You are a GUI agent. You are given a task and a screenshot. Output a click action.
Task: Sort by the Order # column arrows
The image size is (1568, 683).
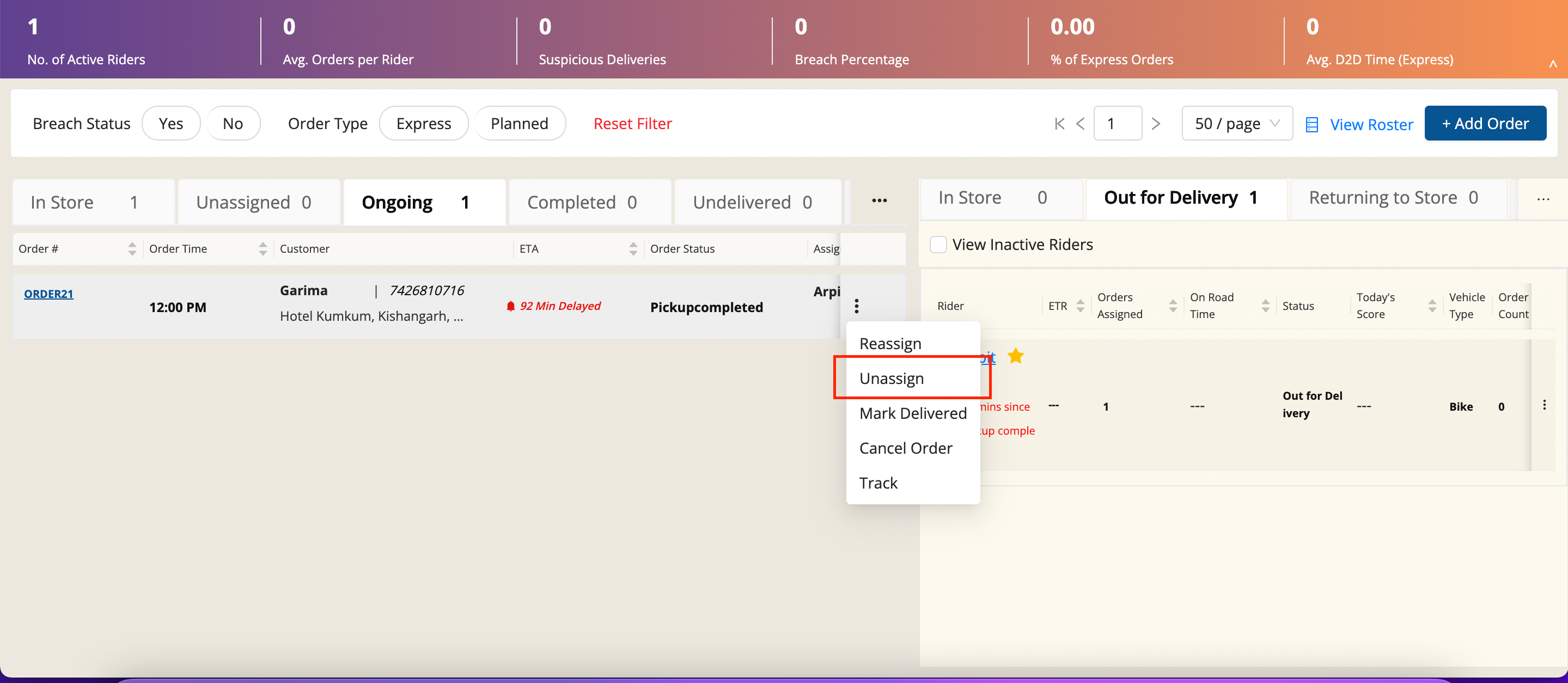coord(132,248)
